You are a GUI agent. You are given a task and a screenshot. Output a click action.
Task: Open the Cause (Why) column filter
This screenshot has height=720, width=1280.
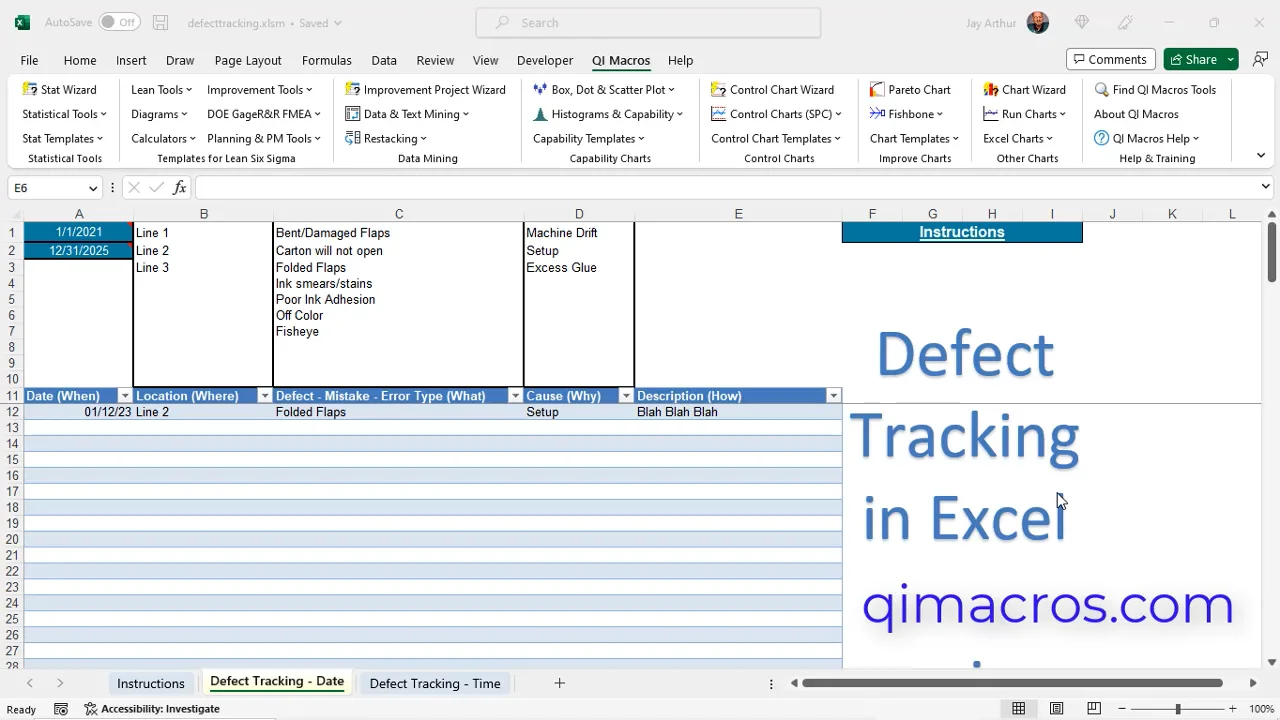(625, 396)
